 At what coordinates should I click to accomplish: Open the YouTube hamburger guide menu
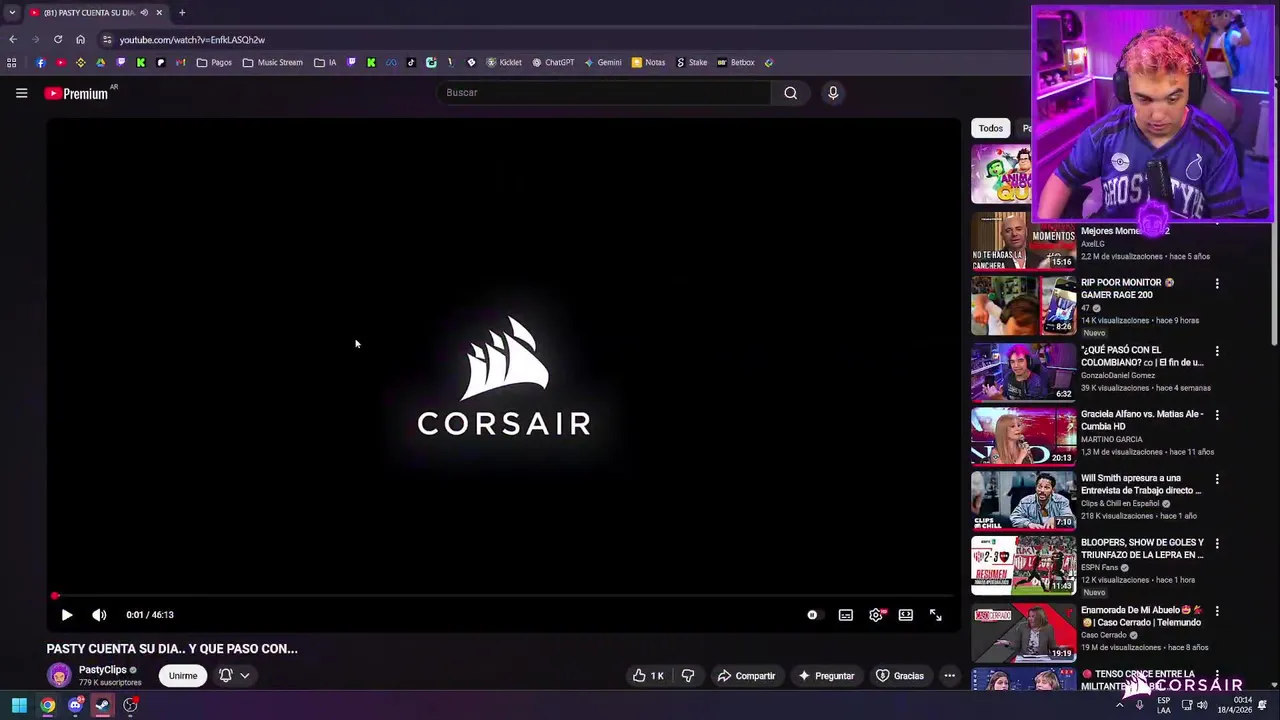(x=21, y=93)
